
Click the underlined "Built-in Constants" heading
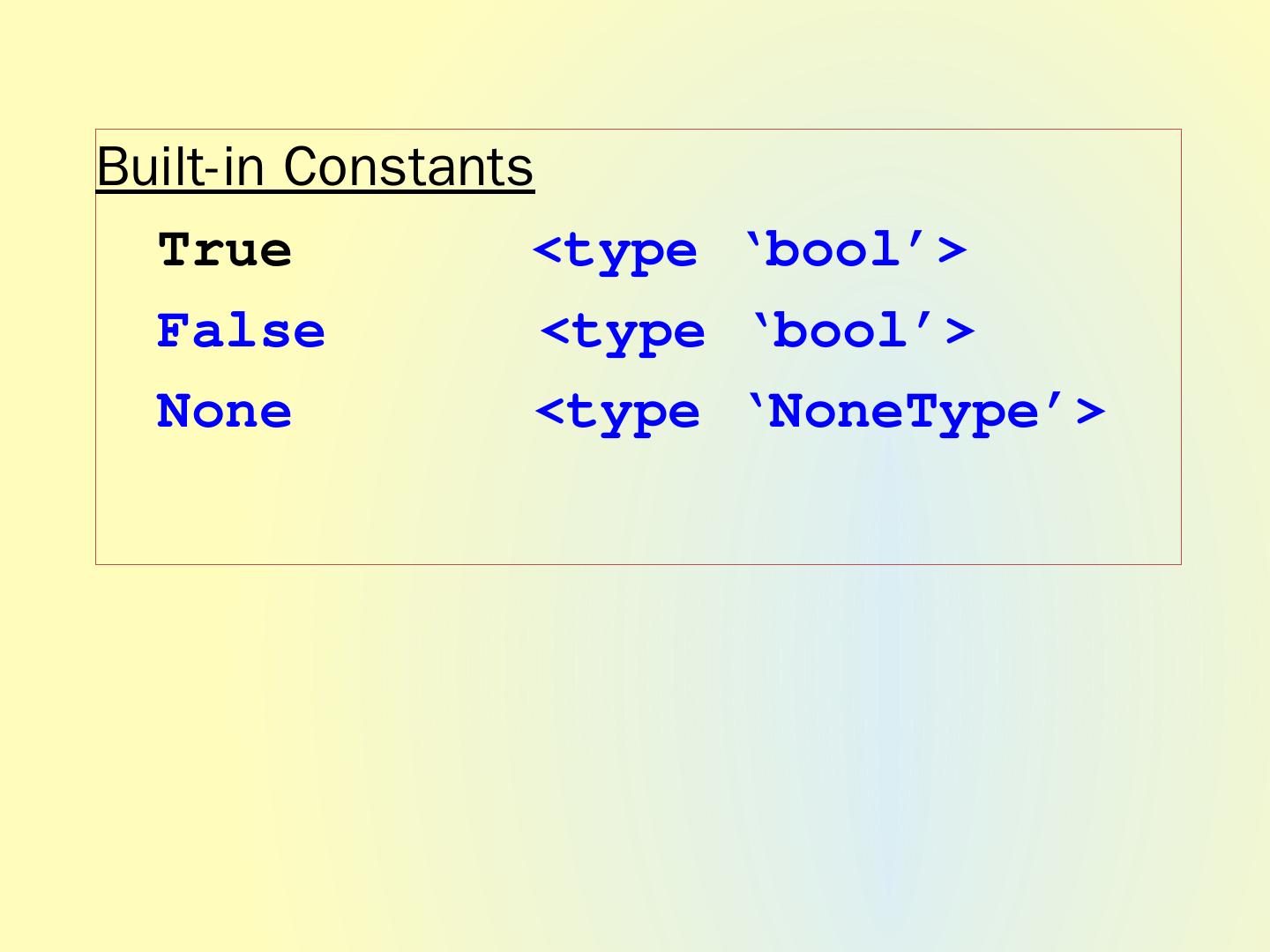point(315,167)
